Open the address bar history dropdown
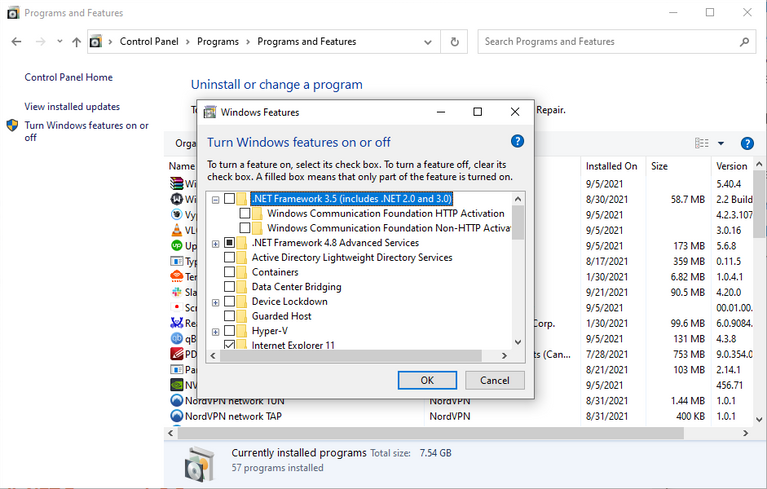Screen dimensions: 767x489 tap(428, 42)
